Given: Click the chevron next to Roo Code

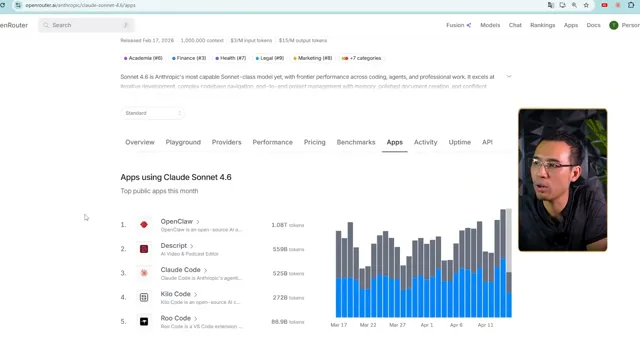Looking at the screenshot, I should click(196, 318).
